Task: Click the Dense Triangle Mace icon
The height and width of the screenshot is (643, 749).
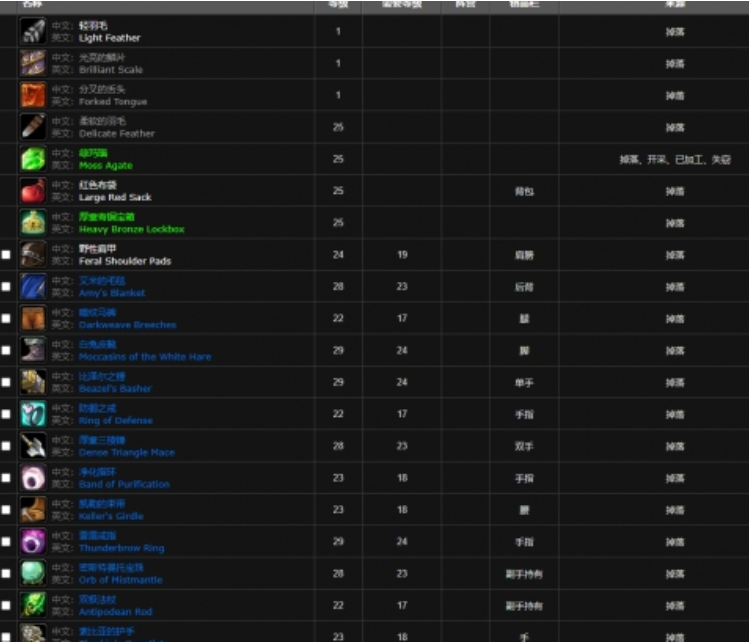Action: click(x=33, y=446)
